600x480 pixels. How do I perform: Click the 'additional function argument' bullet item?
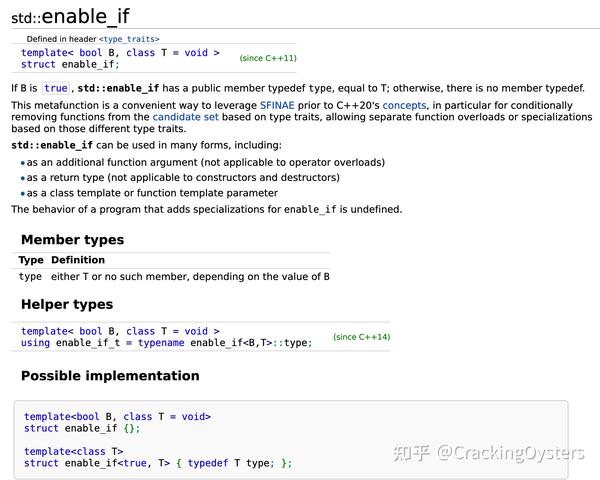tap(205, 162)
